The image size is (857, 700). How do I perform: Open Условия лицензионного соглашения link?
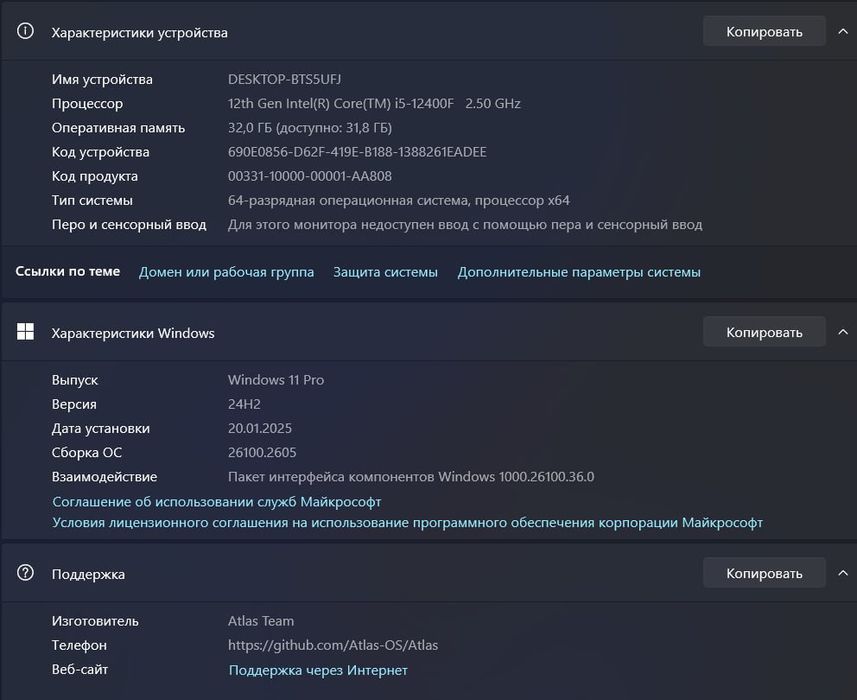pos(407,522)
